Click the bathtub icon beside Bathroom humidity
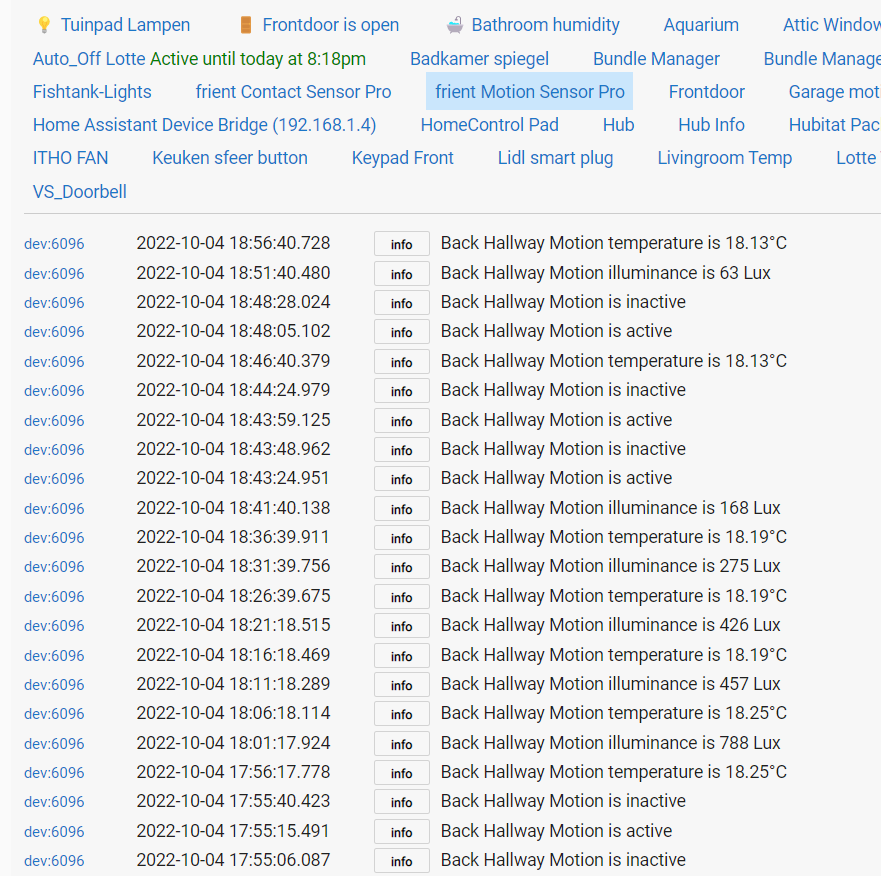 pyautogui.click(x=455, y=25)
